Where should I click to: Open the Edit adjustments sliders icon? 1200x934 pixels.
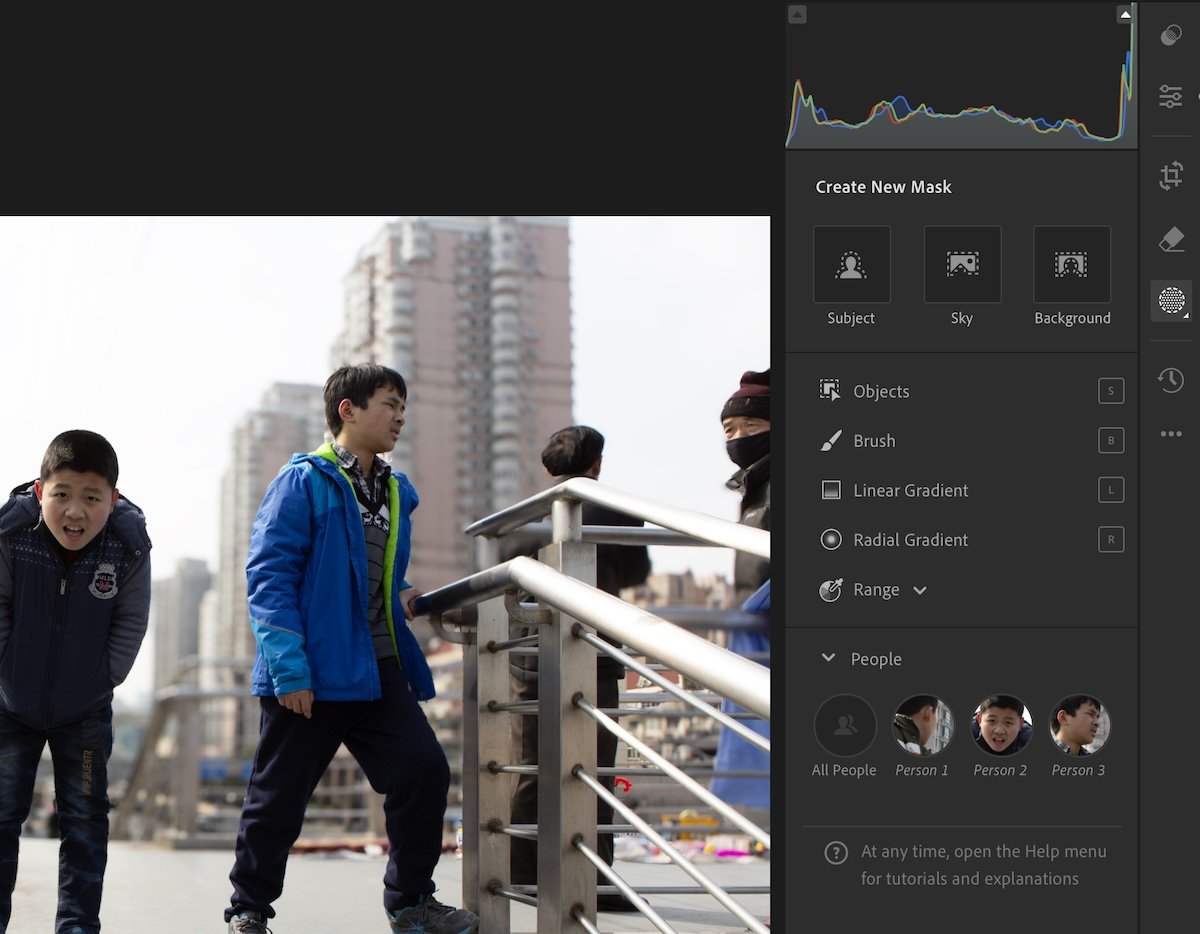click(1170, 96)
